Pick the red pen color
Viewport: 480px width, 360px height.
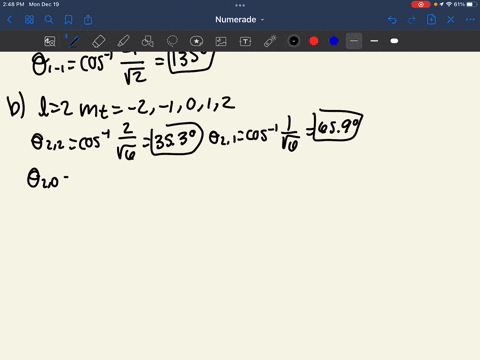coord(314,41)
